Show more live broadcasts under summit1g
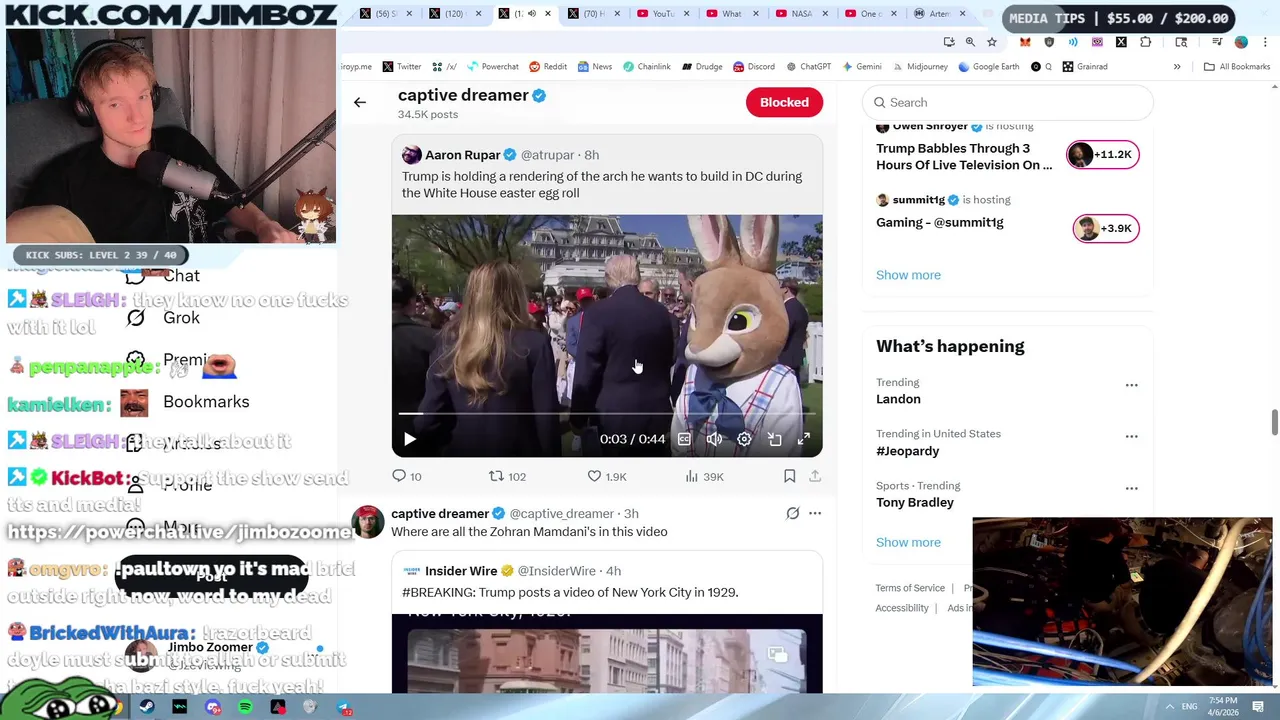This screenshot has width=1280, height=720. tap(908, 275)
